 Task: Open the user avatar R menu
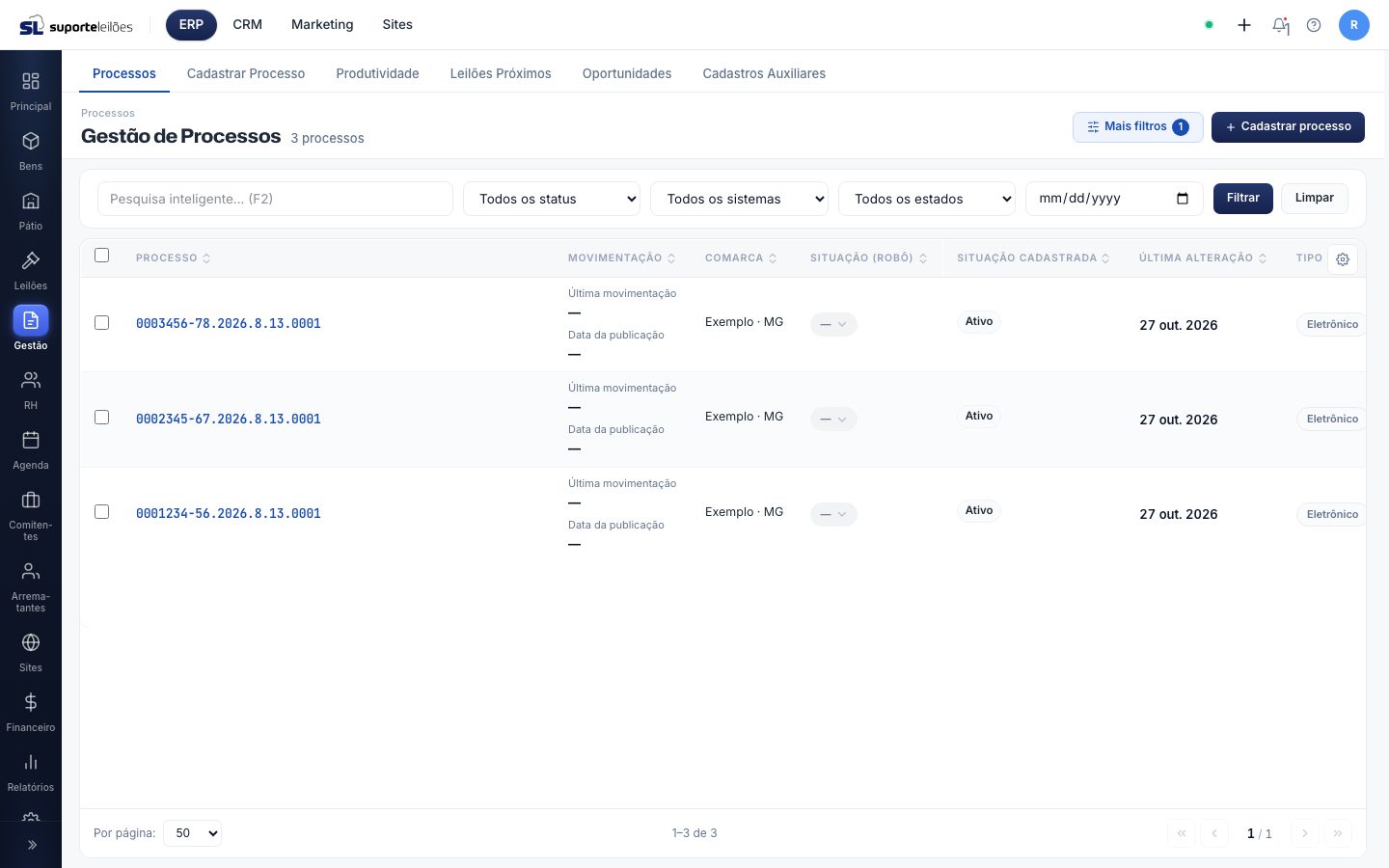[x=1354, y=25]
